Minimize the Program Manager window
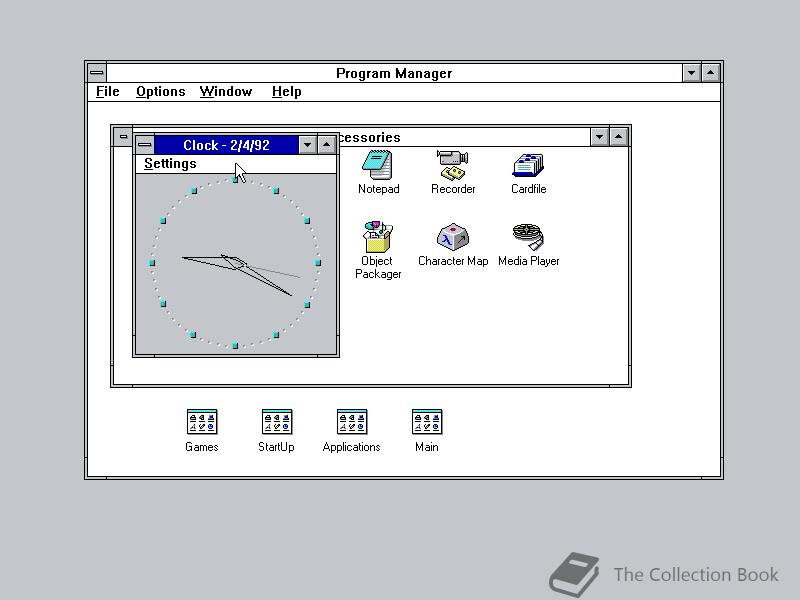 pos(691,73)
